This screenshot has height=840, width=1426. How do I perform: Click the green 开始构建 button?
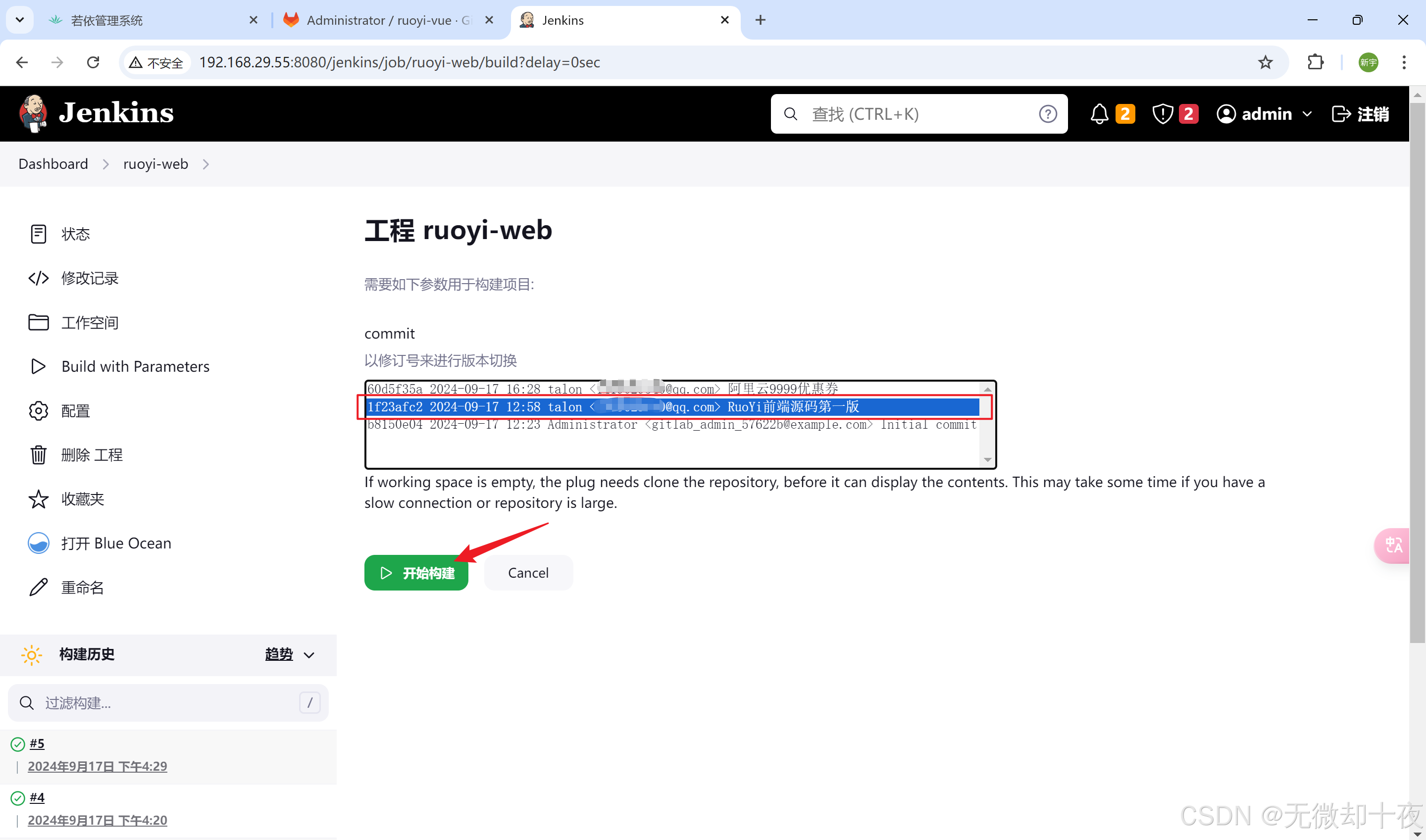click(416, 573)
